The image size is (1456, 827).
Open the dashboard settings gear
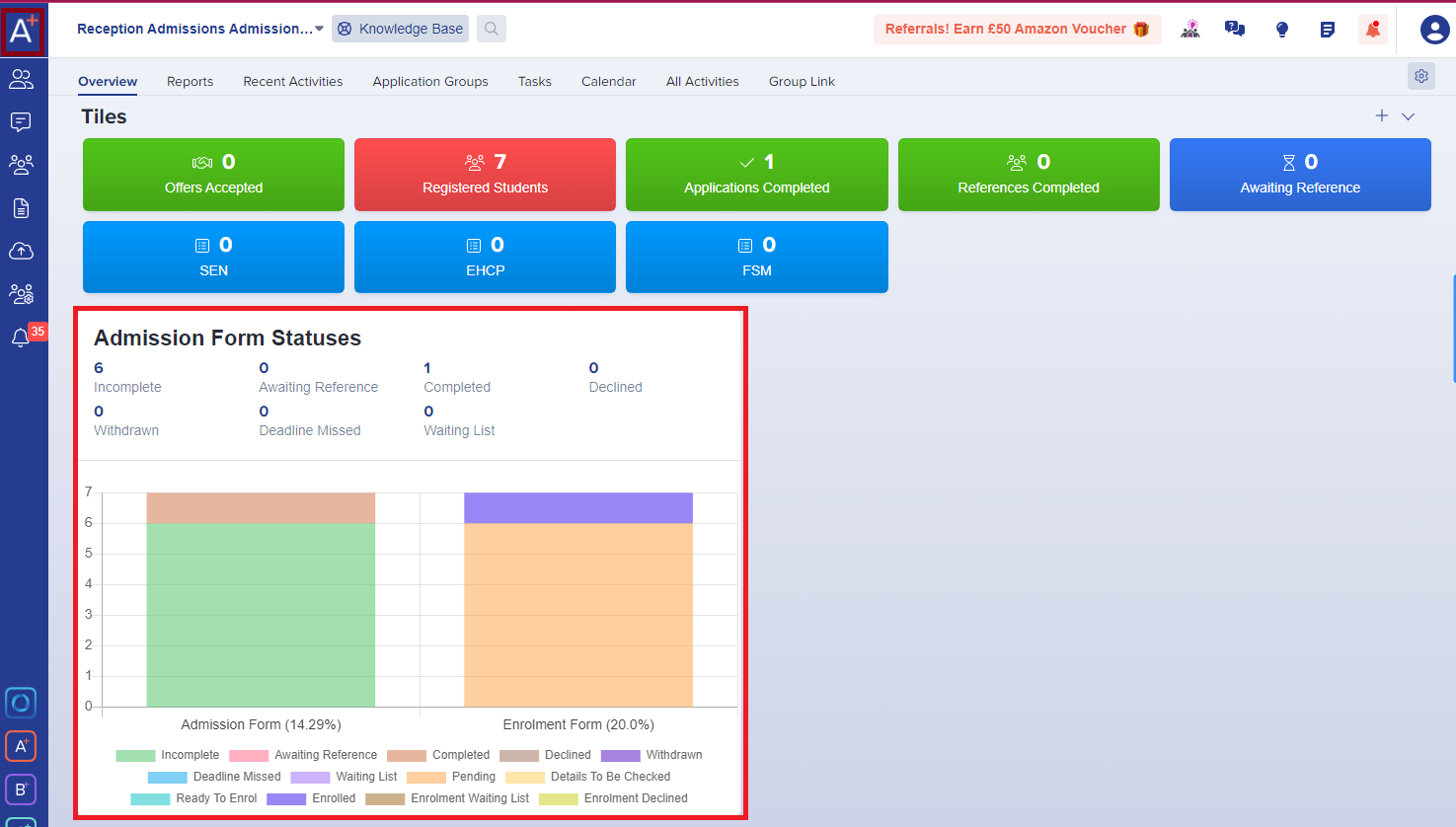(x=1421, y=76)
